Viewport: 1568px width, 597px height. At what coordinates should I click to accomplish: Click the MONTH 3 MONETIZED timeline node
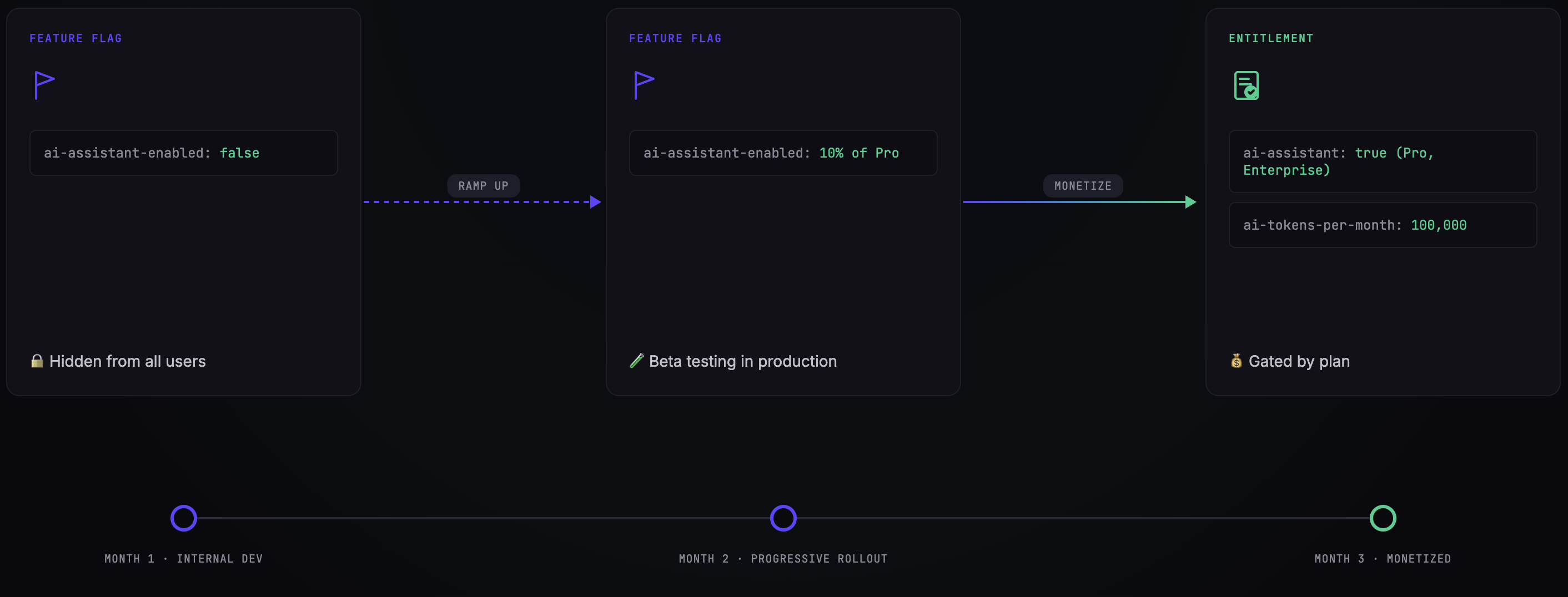pos(1383,518)
